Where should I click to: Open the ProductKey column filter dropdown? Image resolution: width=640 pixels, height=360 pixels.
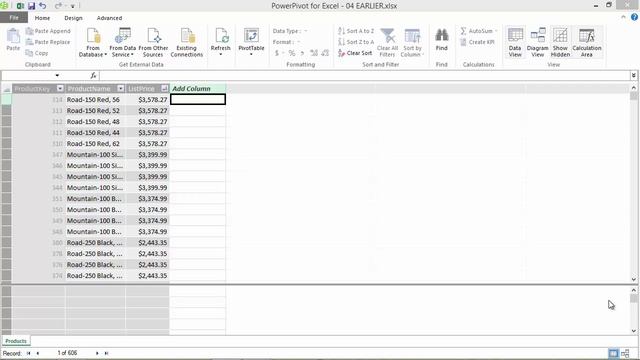click(60, 89)
